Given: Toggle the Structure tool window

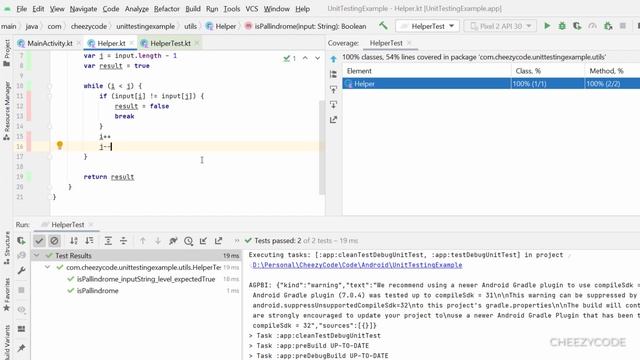Looking at the screenshot, I should tap(7, 248).
